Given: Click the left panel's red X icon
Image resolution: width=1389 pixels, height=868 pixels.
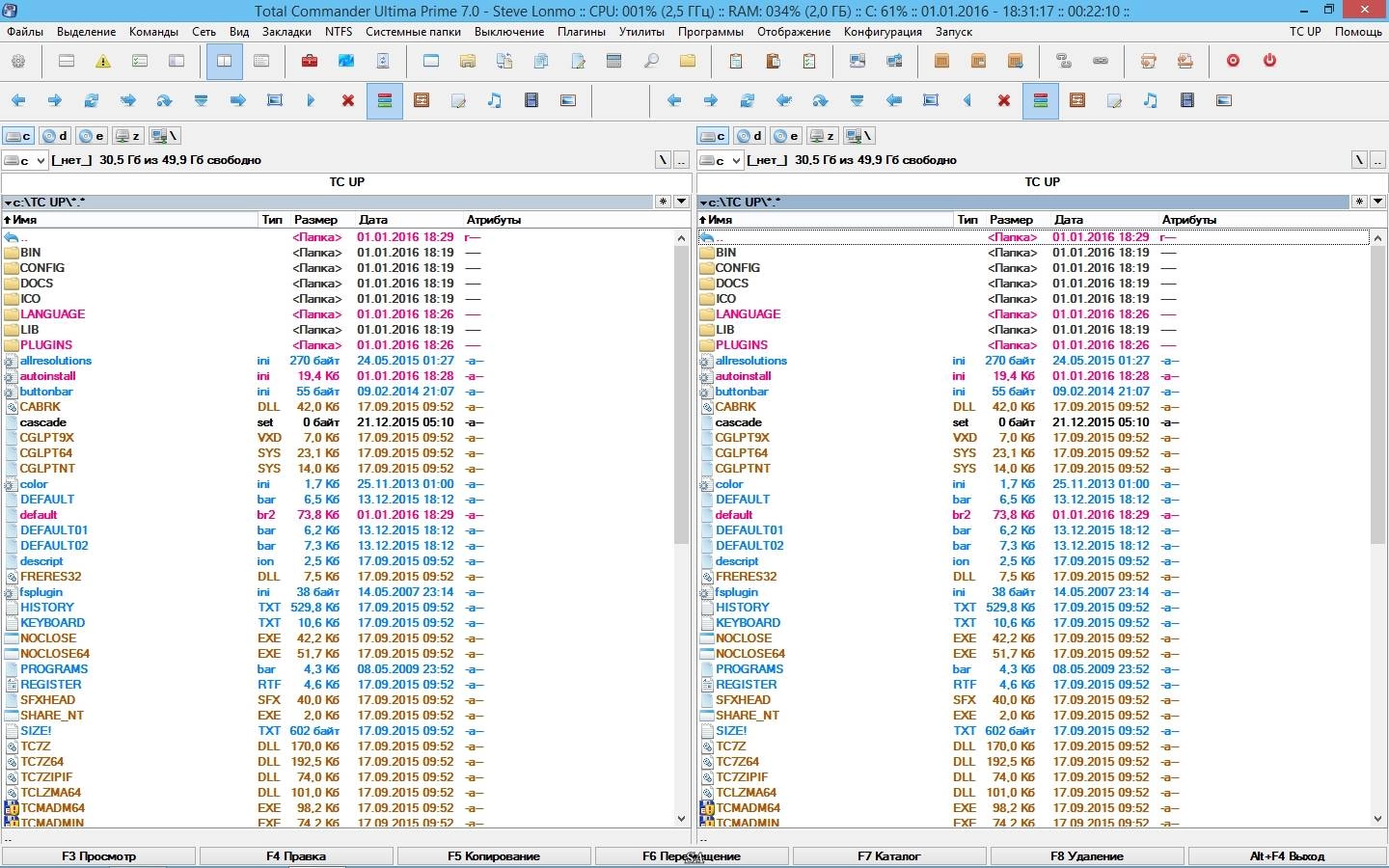Looking at the screenshot, I should point(348,100).
